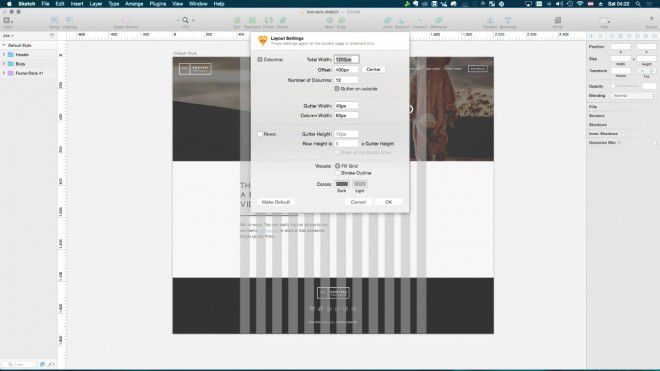The image size is (660, 371).
Task: Open the Window menu
Action: coord(198,4)
